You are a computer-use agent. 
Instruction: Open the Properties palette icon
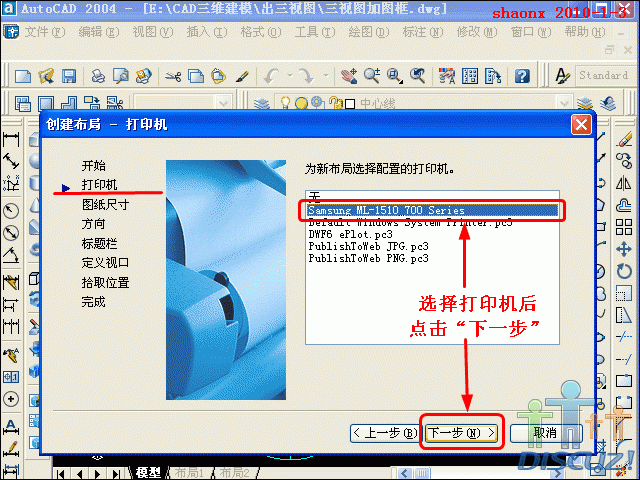tap(447, 76)
